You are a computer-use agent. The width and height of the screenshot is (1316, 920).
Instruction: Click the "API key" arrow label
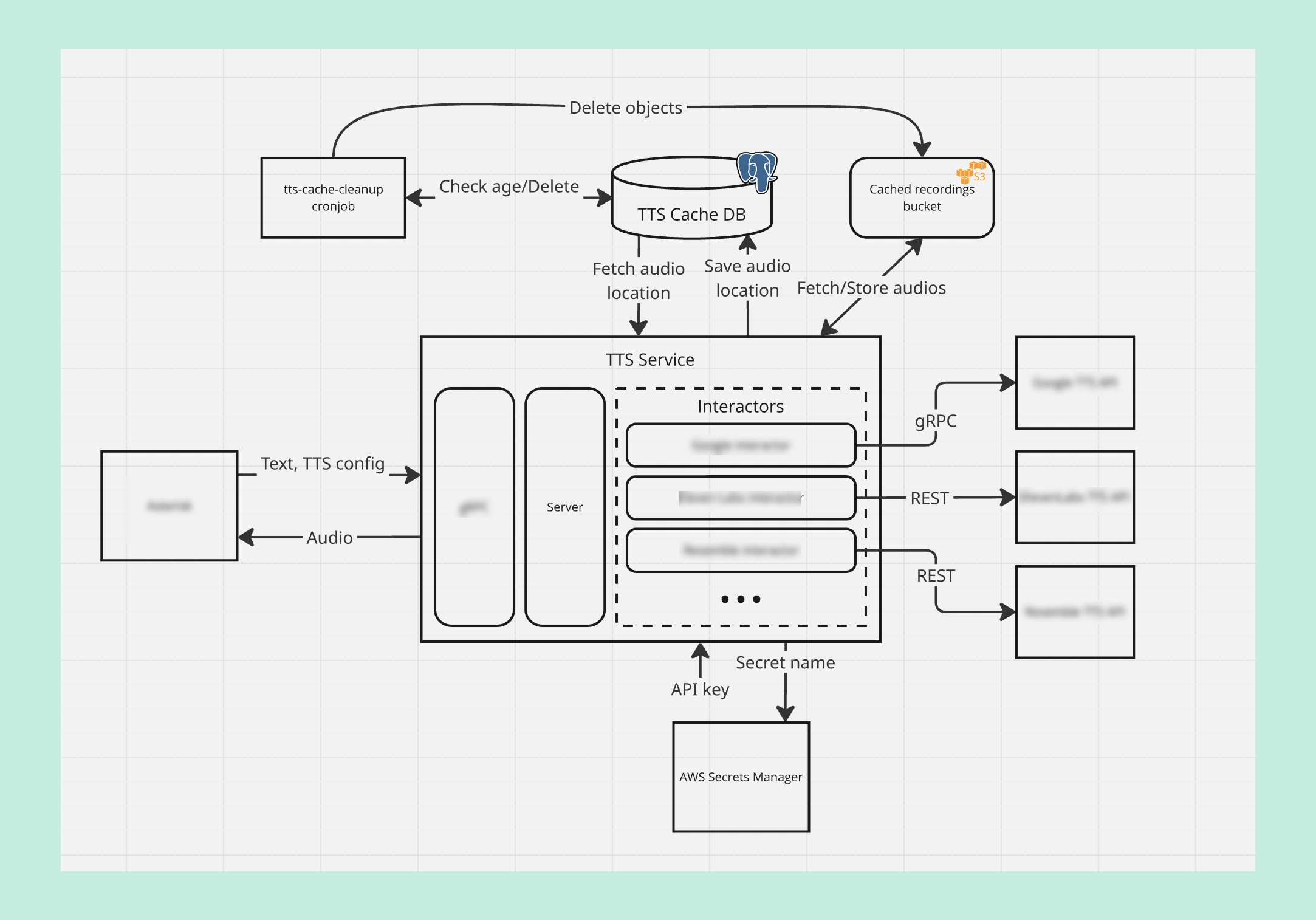tap(700, 689)
